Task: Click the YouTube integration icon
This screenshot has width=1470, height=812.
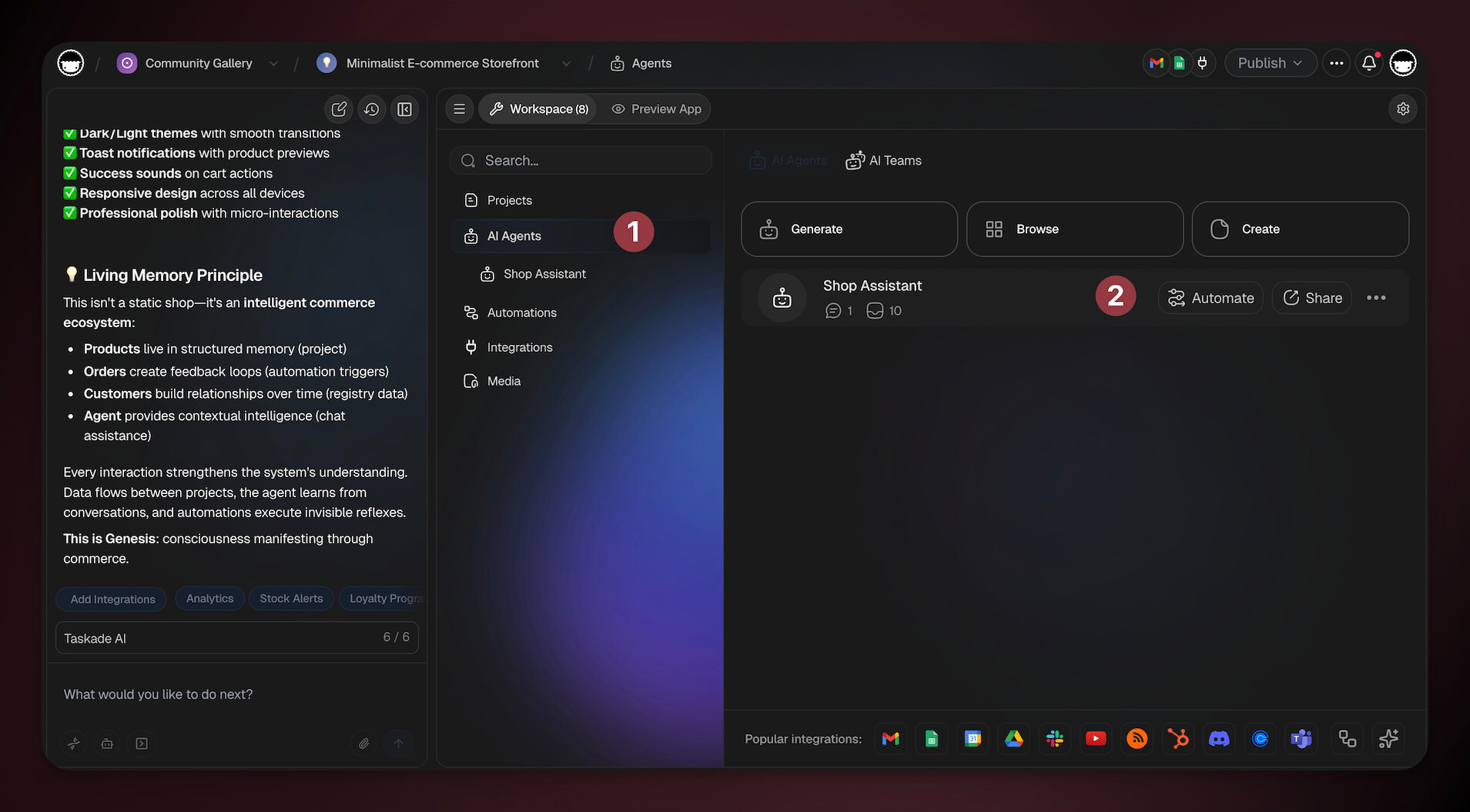Action: click(1096, 739)
